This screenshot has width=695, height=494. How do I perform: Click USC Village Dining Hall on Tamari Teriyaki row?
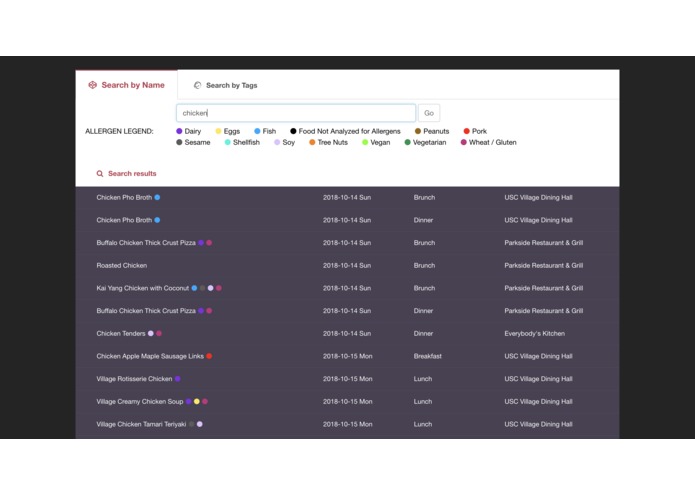pos(538,424)
